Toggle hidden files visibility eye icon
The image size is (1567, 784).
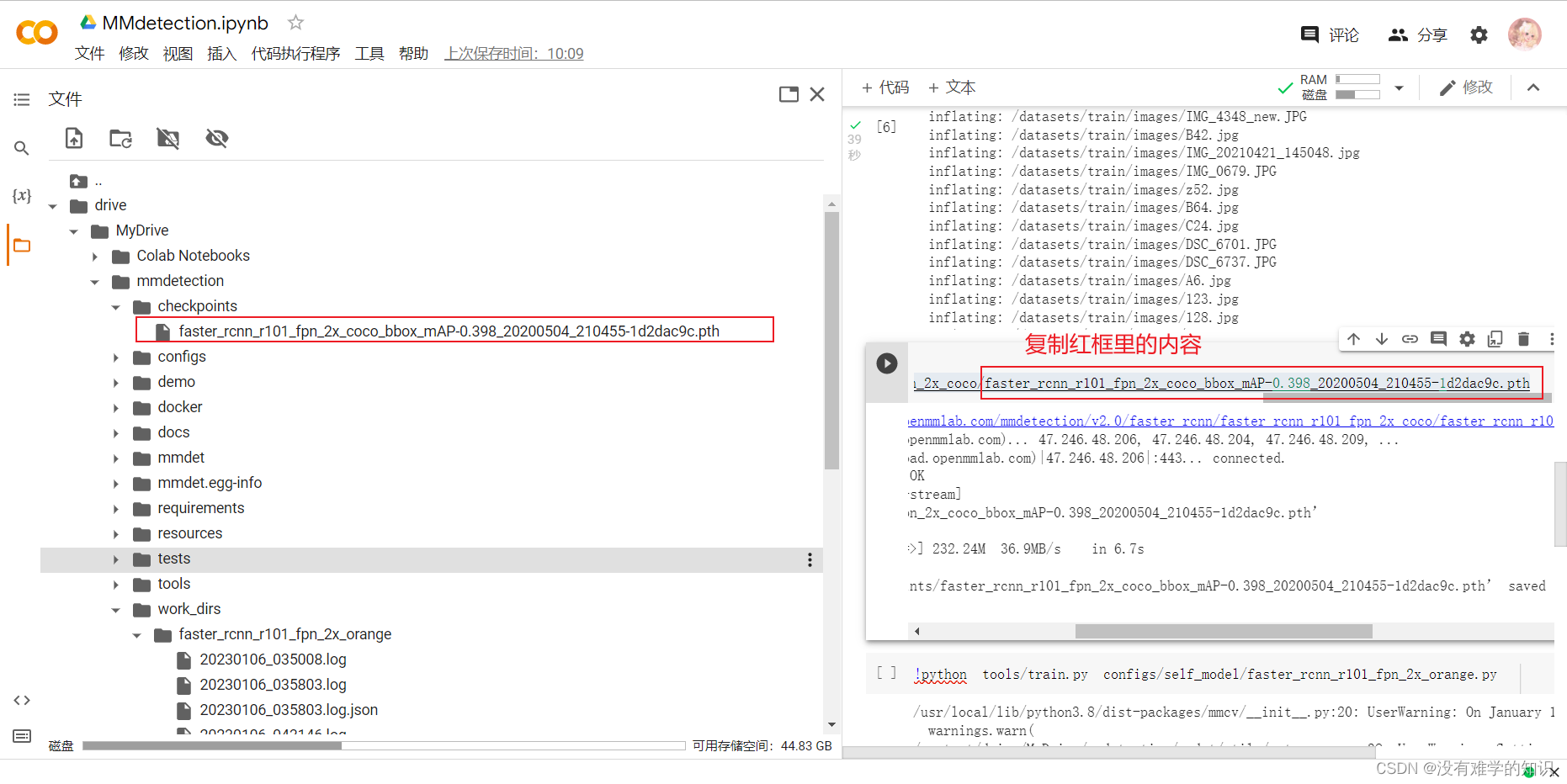(217, 138)
